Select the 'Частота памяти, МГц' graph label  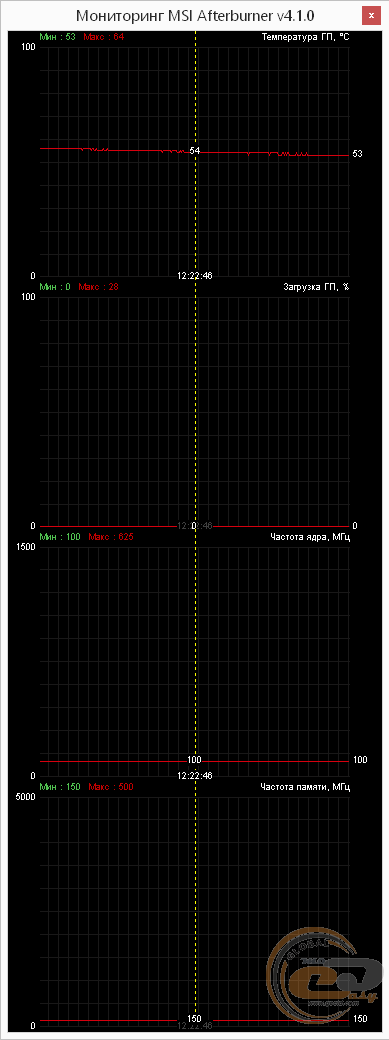[305, 787]
